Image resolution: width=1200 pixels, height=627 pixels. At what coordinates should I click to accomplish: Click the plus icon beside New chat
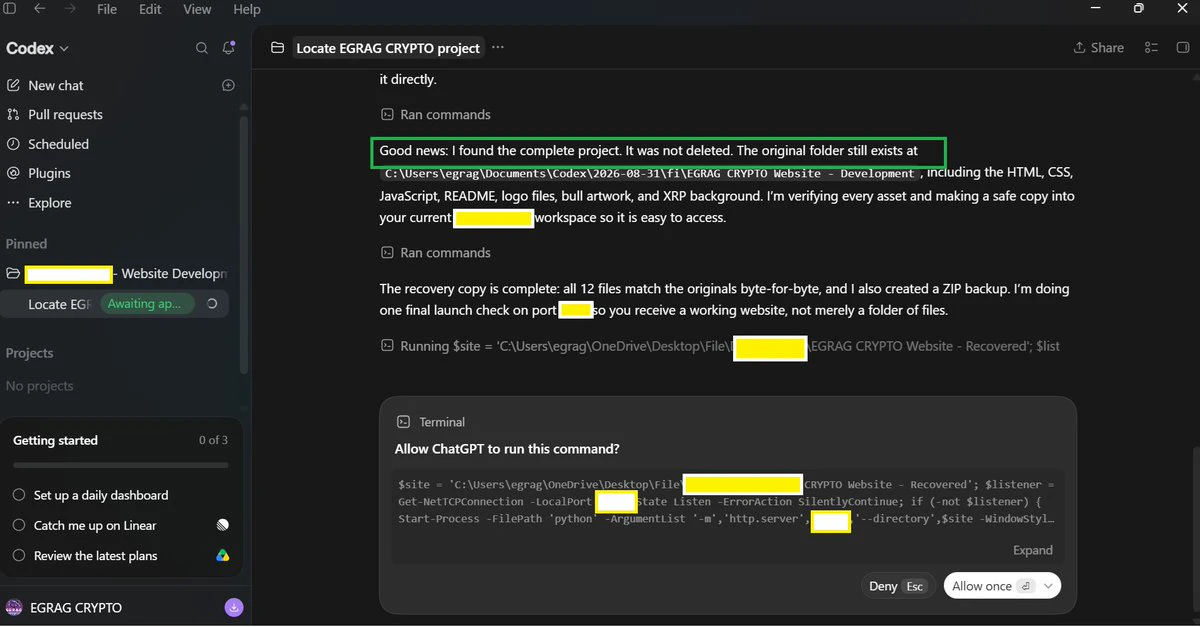tap(228, 86)
